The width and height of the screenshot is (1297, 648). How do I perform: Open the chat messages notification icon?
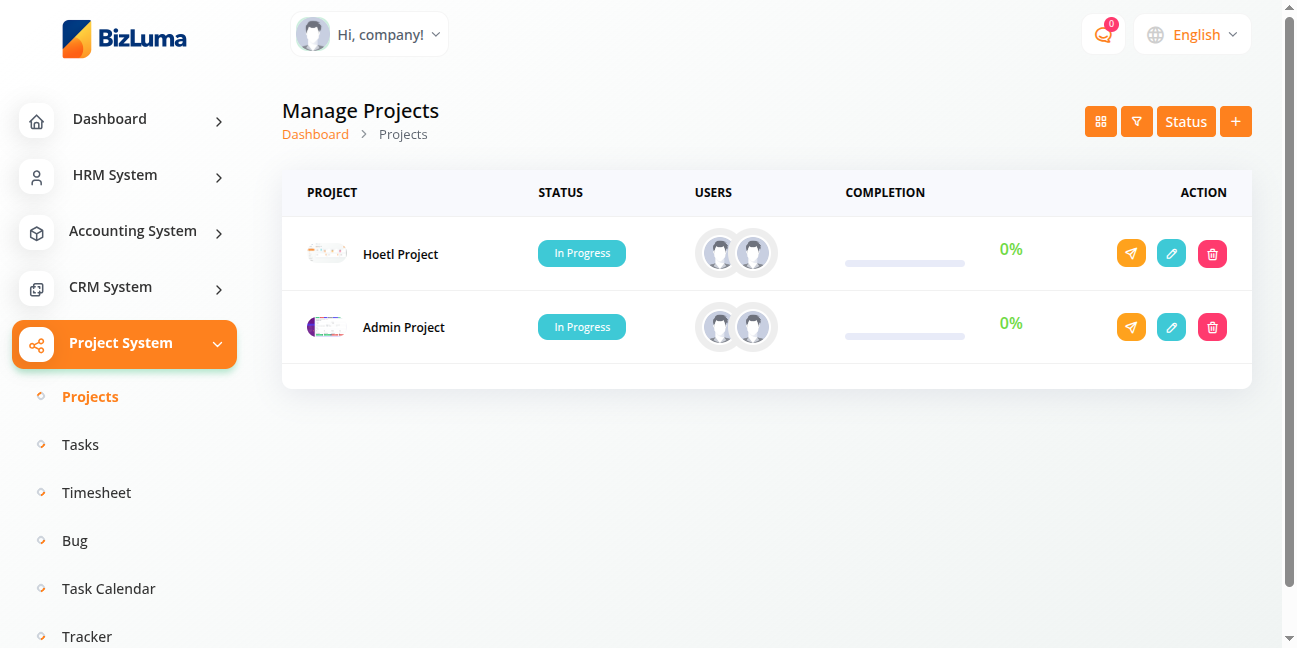pos(1103,35)
